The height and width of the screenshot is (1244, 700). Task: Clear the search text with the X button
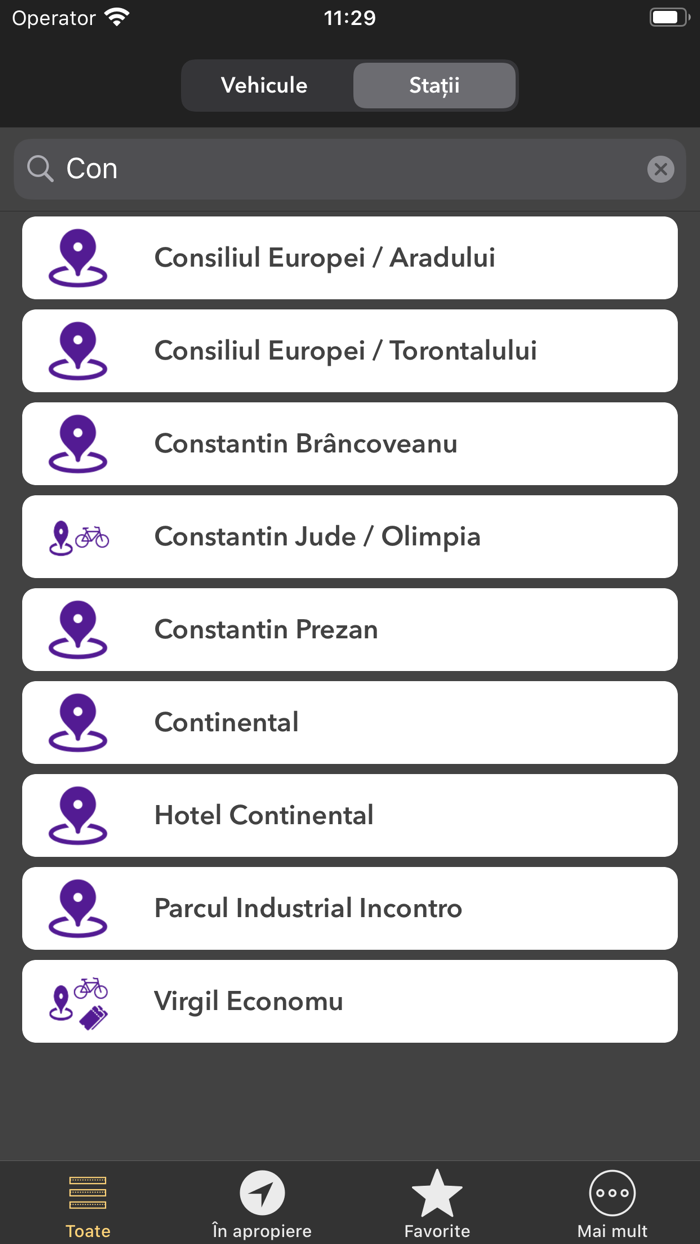click(660, 168)
